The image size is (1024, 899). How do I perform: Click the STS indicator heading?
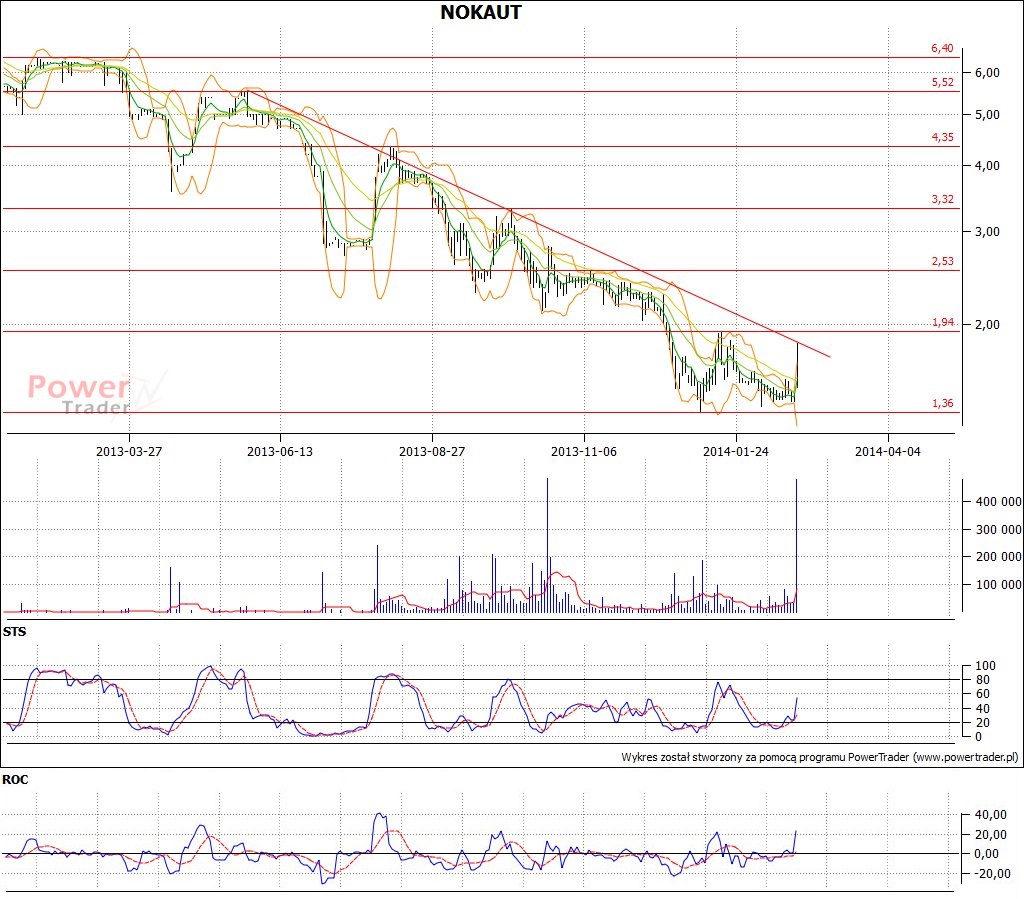[x=14, y=632]
